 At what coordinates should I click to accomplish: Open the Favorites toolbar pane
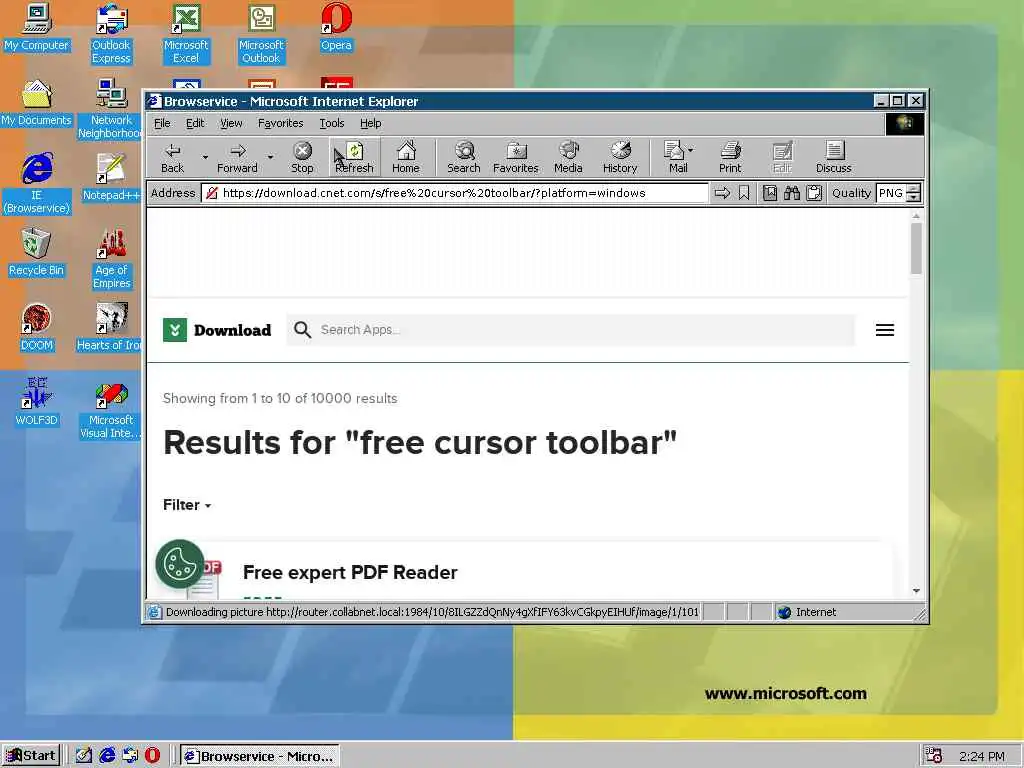515,157
